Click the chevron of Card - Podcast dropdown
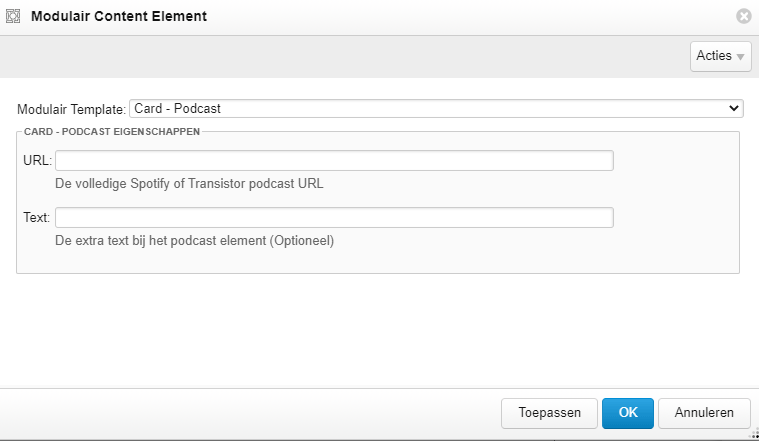The height and width of the screenshot is (441, 759). click(734, 108)
